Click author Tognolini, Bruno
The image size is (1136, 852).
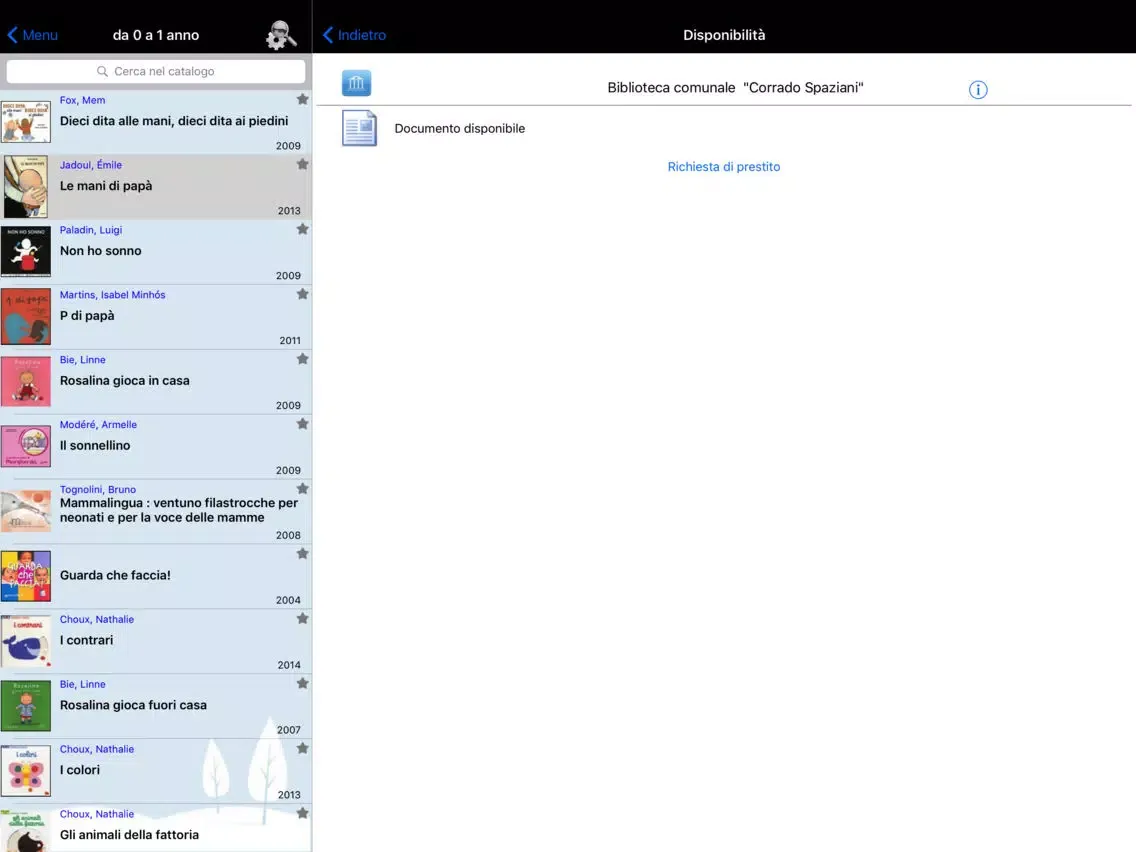(98, 490)
